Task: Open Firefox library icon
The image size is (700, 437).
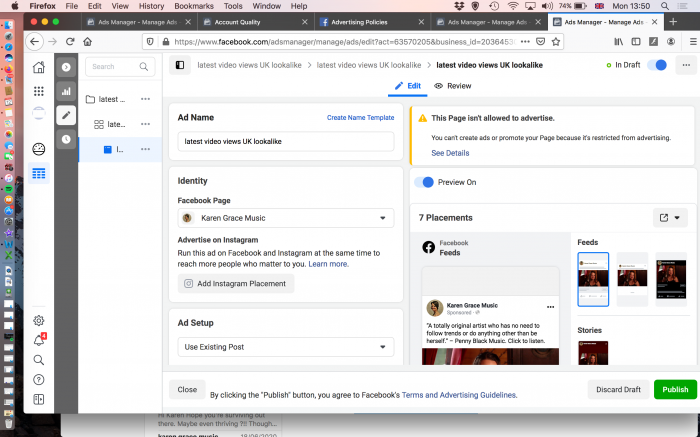Action: (x=618, y=42)
